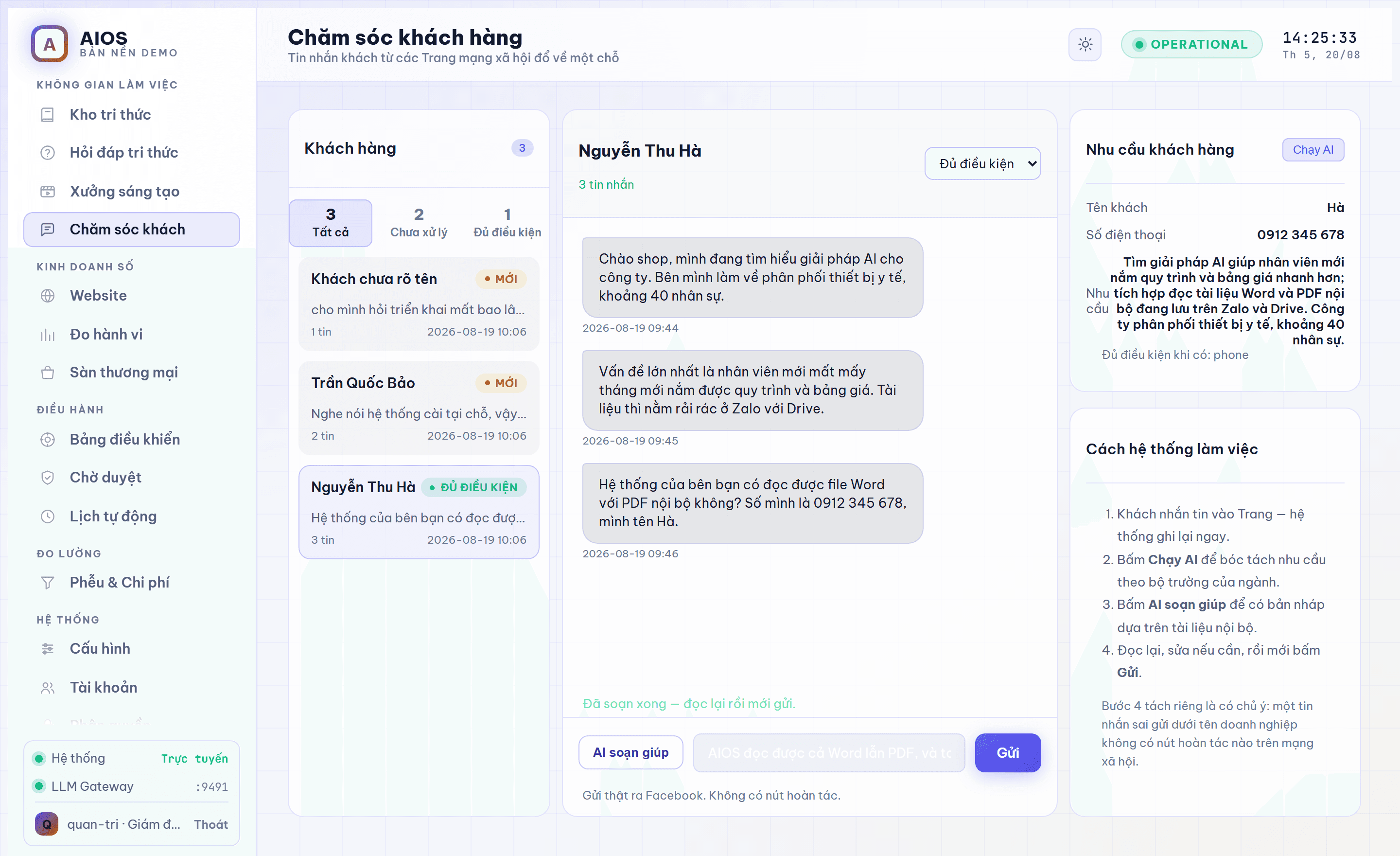The height and width of the screenshot is (856, 1400).
Task: Switch to Chưa xử lý tab
Action: (419, 223)
